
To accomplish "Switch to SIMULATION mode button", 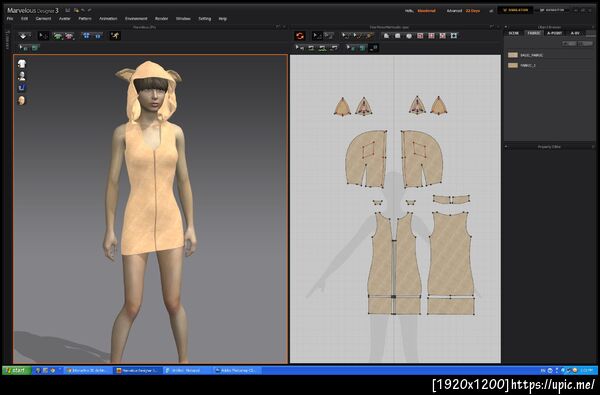I will tap(515, 10).
